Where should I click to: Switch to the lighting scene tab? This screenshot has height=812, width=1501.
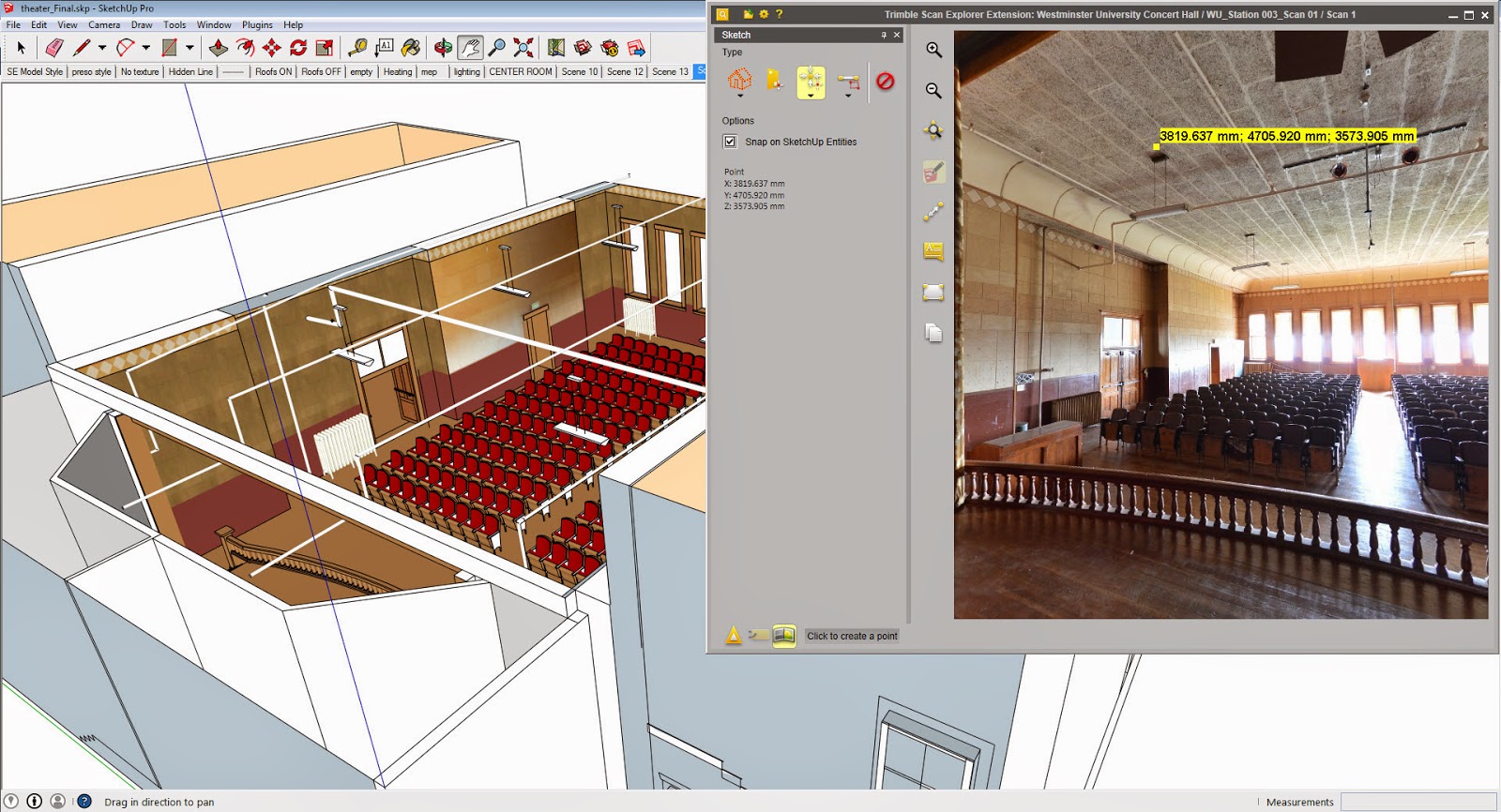pos(466,72)
